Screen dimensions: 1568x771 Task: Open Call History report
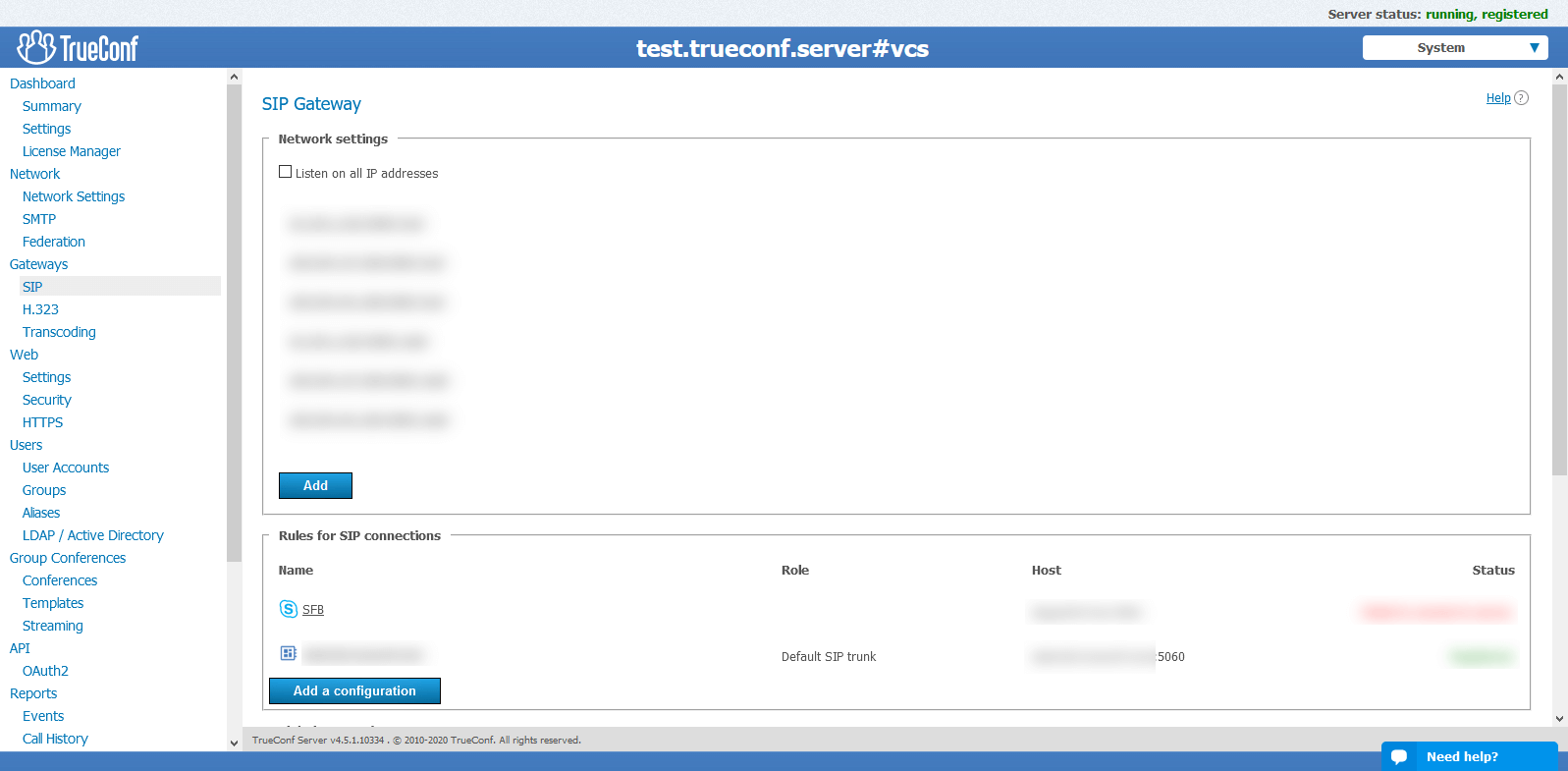(55, 739)
